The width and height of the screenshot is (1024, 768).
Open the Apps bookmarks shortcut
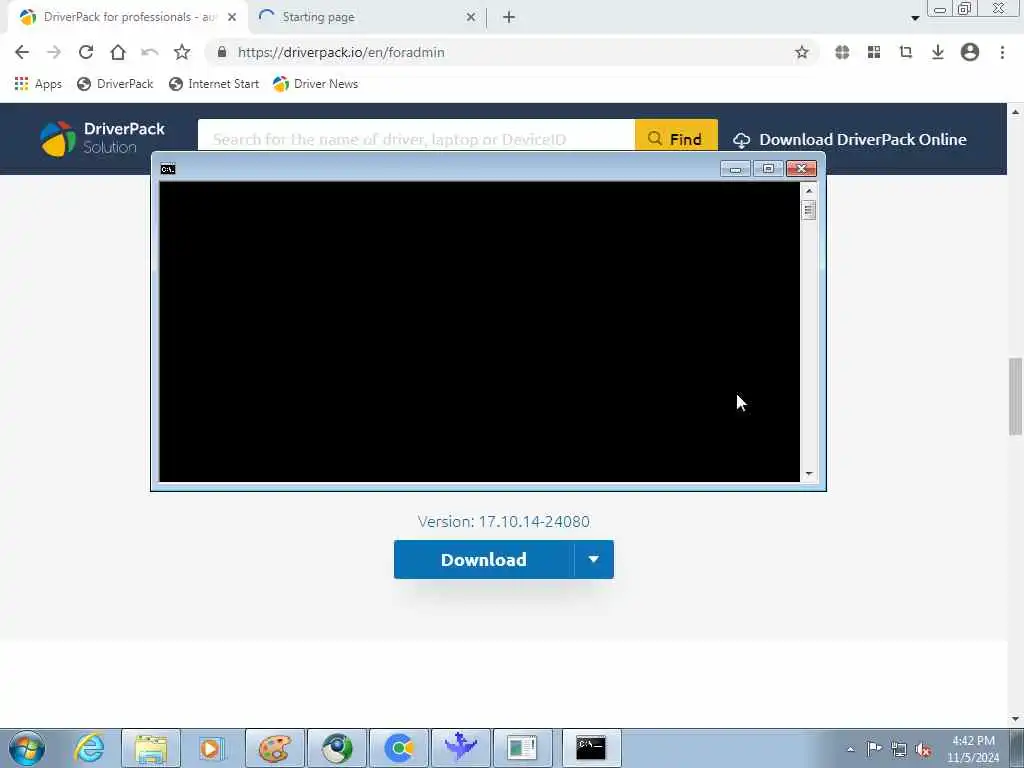(x=38, y=84)
